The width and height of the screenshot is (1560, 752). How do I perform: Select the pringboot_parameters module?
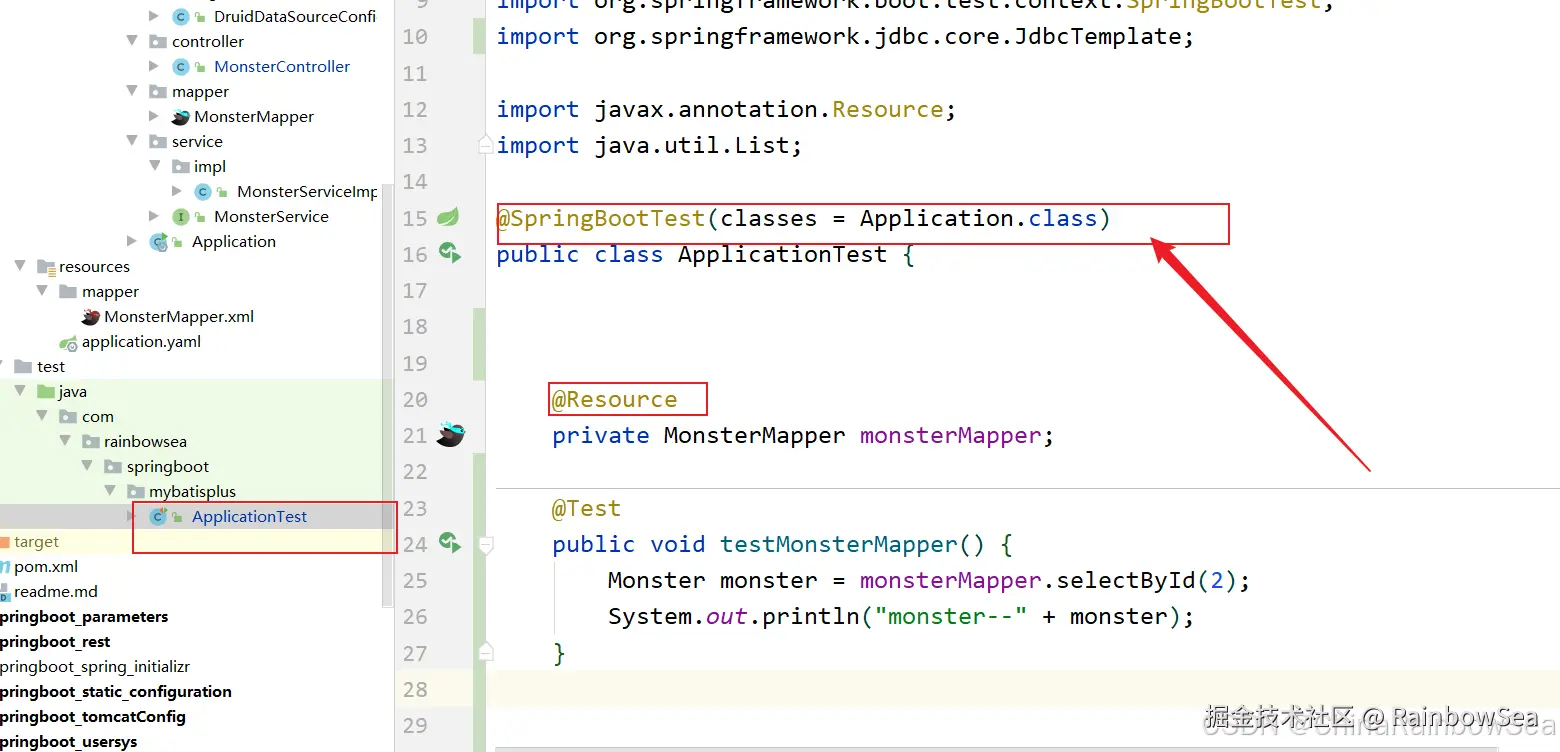click(84, 616)
